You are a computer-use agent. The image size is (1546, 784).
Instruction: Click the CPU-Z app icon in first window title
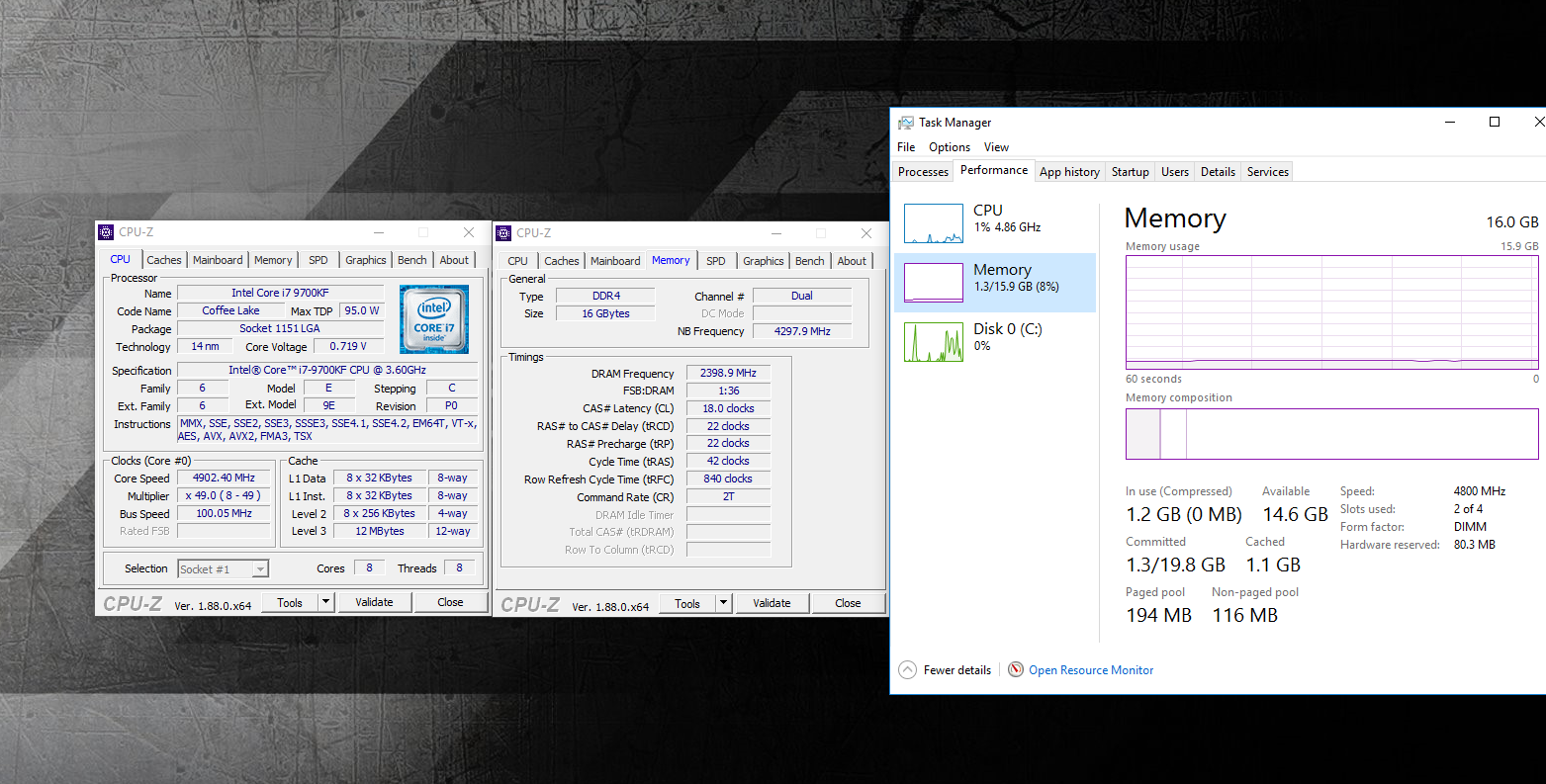coord(107,232)
